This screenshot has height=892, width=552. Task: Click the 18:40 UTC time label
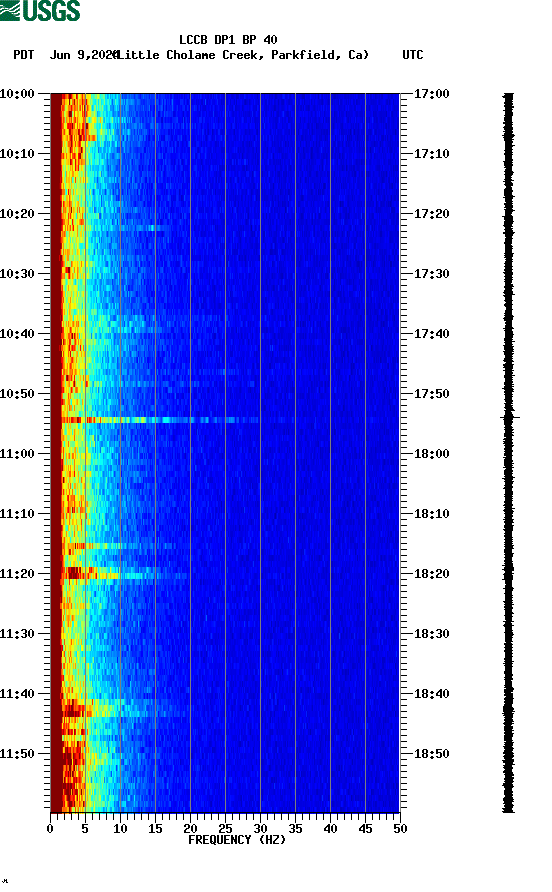point(431,694)
